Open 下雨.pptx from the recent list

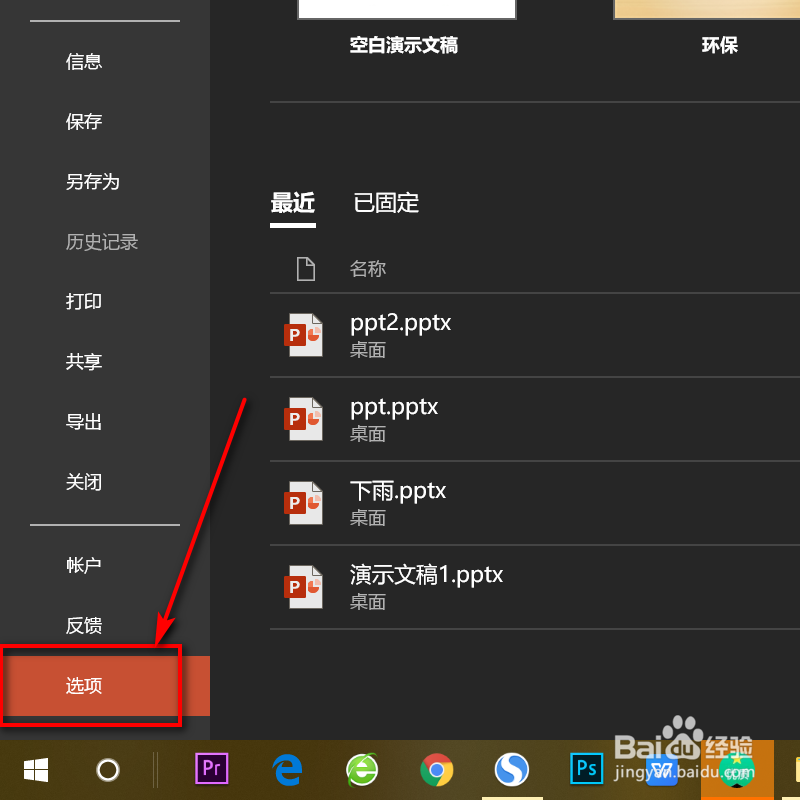[x=535, y=503]
